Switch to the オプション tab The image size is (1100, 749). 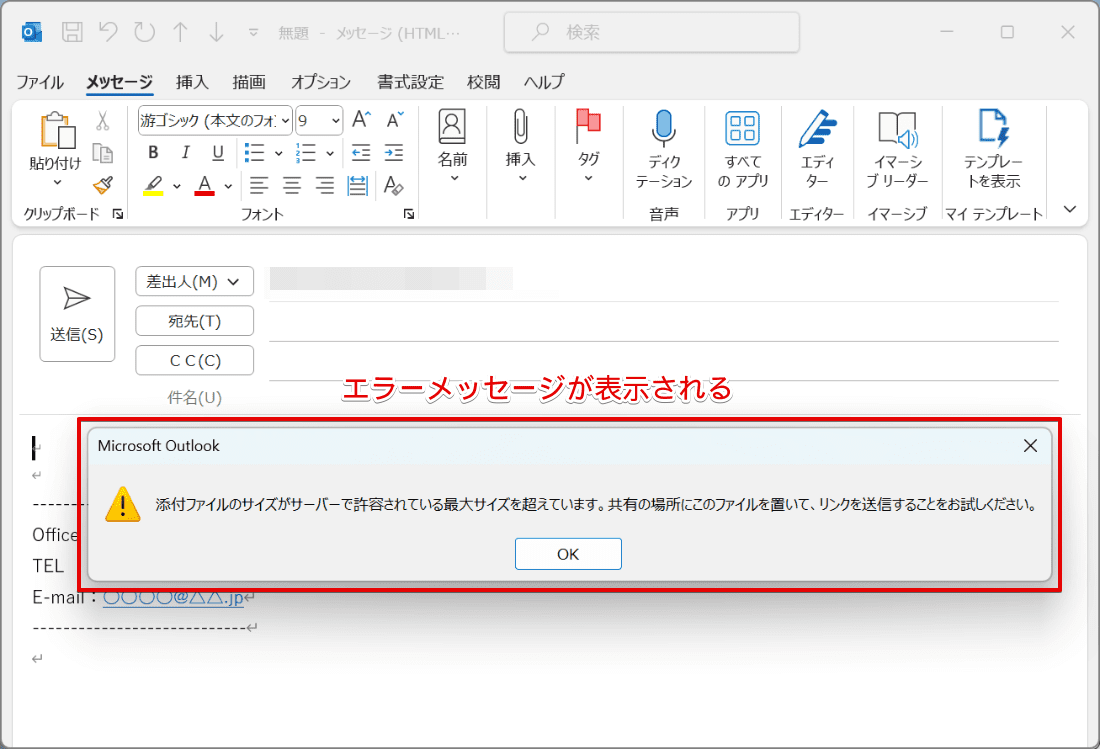[x=321, y=82]
